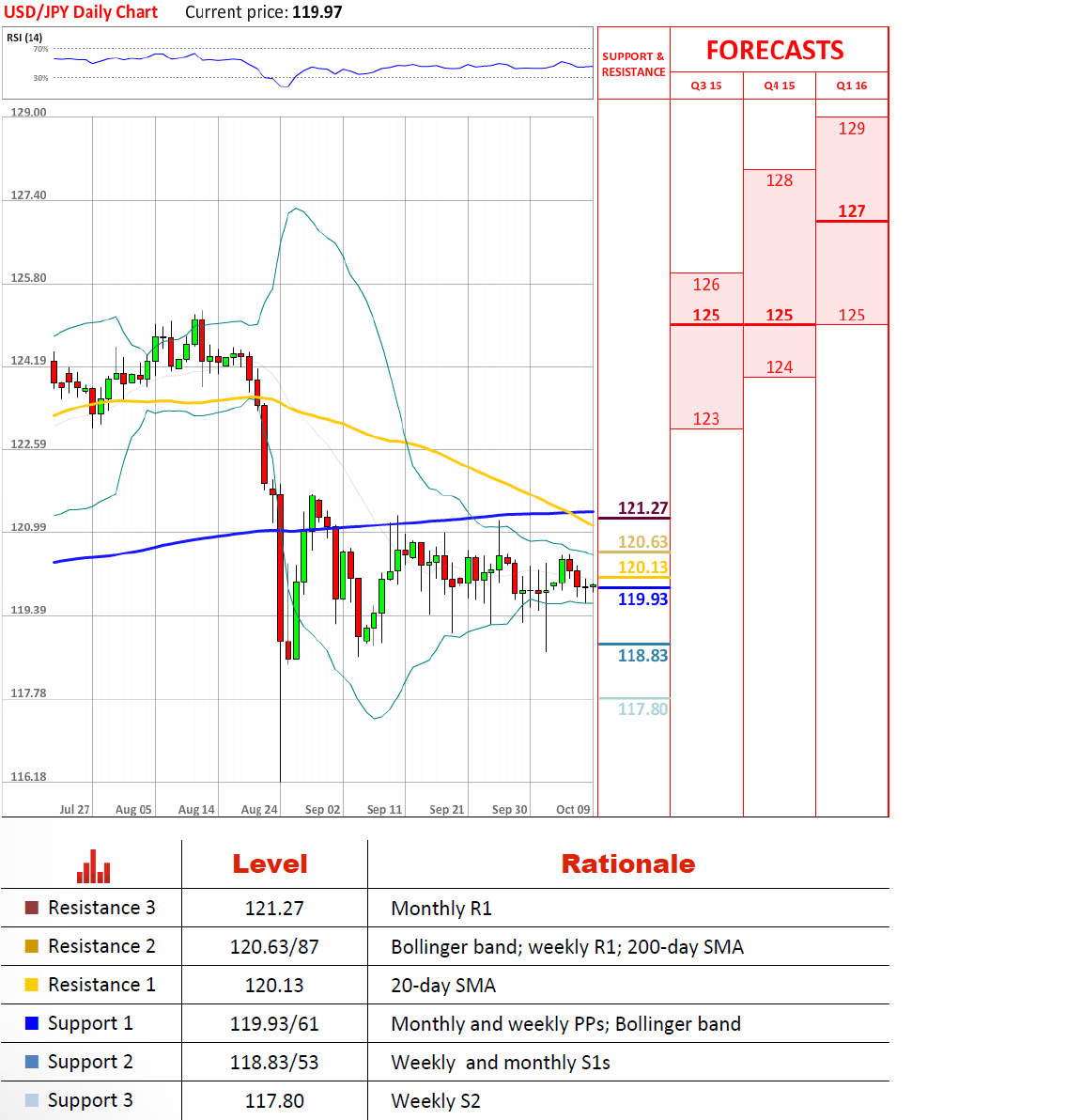The height and width of the screenshot is (1120, 1082).
Task: Click 'Bollinger band; weekly R1; 200-day SMA' cell
Action: click(568, 947)
